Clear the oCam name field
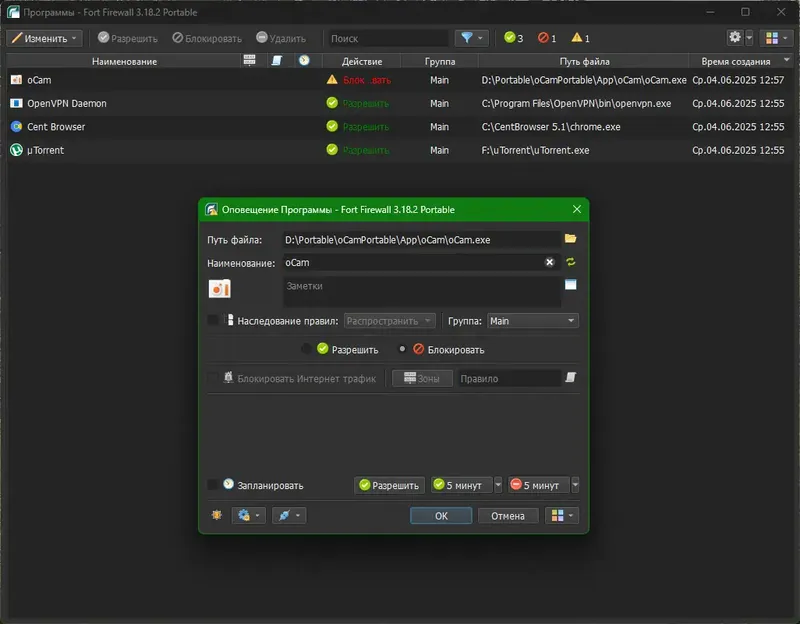This screenshot has width=800, height=624. pos(549,262)
